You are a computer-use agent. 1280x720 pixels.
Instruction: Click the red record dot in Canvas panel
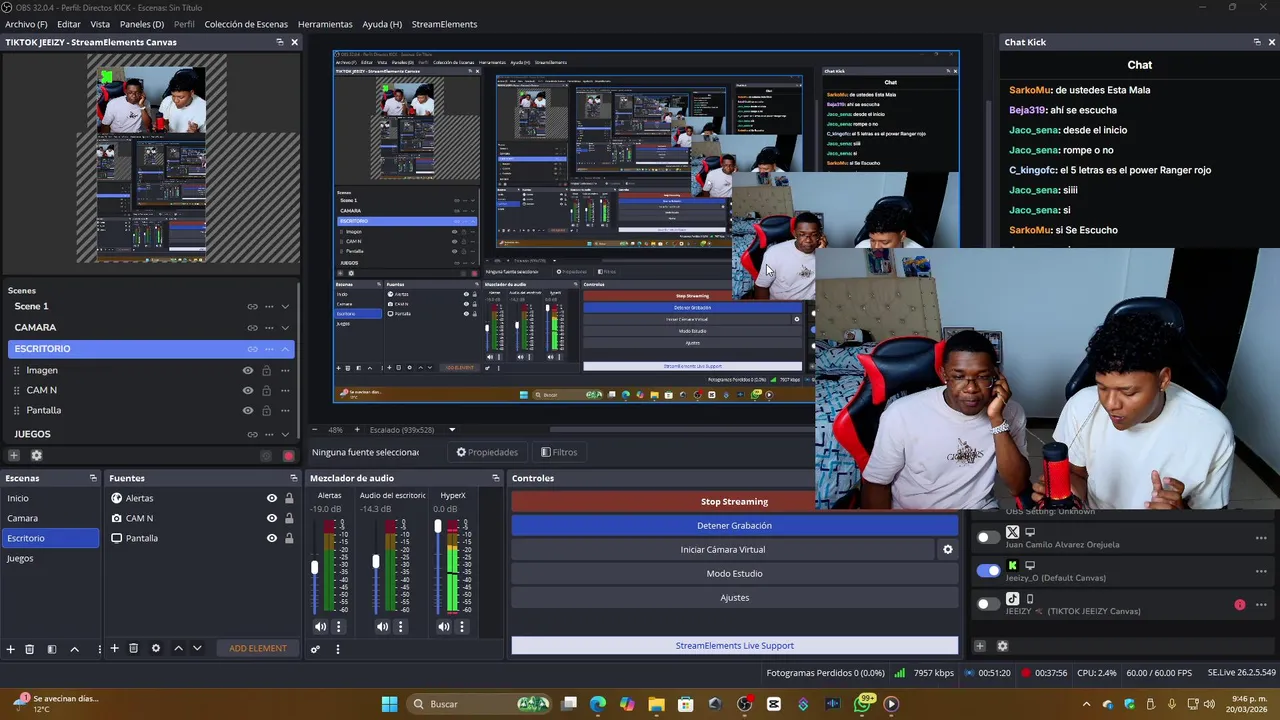(288, 456)
